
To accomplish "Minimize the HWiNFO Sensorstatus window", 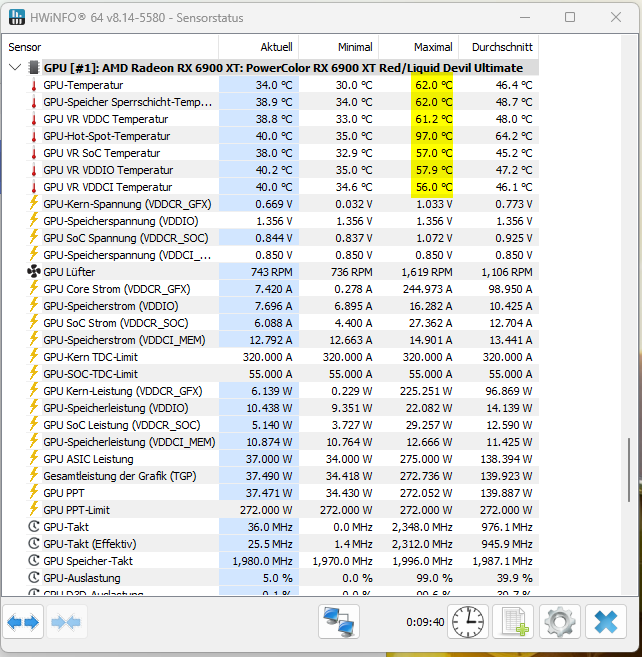I will [x=525, y=17].
